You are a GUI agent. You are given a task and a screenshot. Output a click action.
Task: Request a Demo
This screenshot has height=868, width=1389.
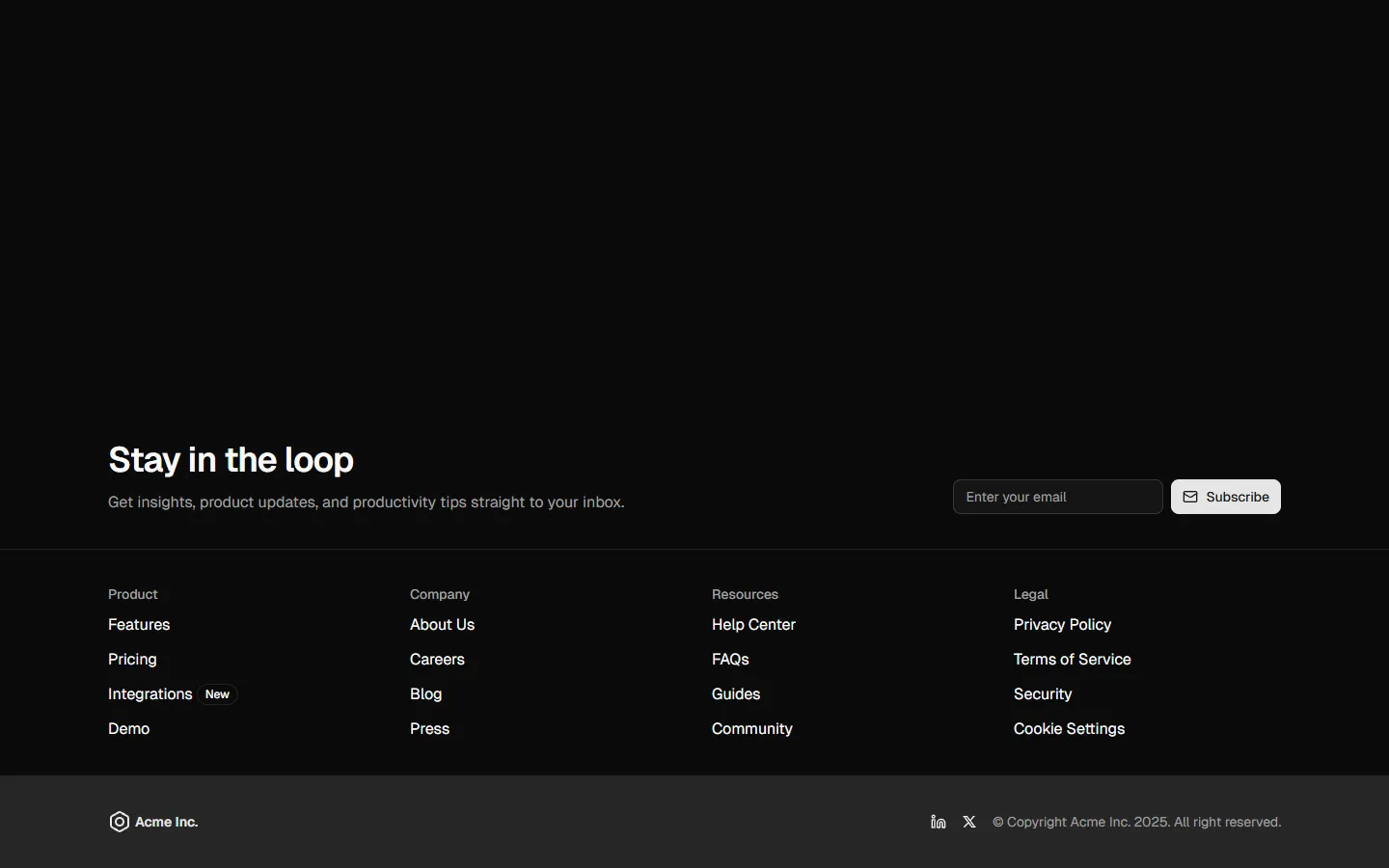point(128,728)
